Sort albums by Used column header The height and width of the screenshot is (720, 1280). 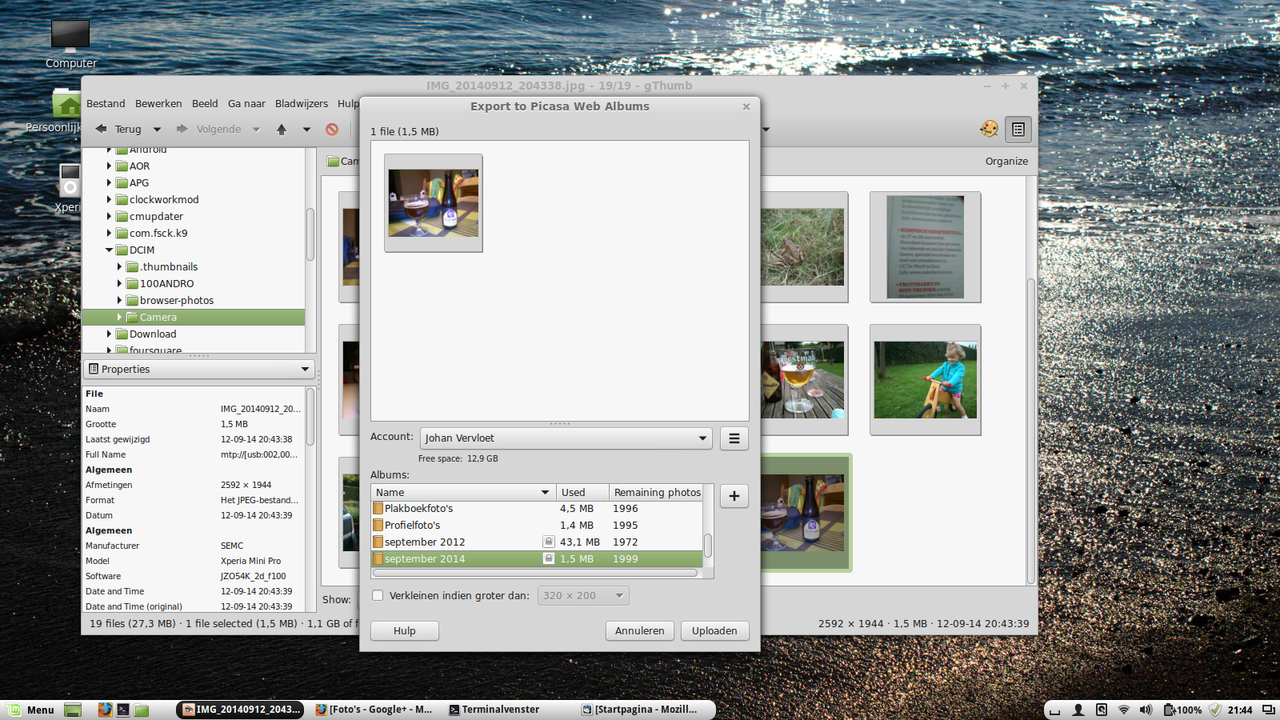click(582, 492)
